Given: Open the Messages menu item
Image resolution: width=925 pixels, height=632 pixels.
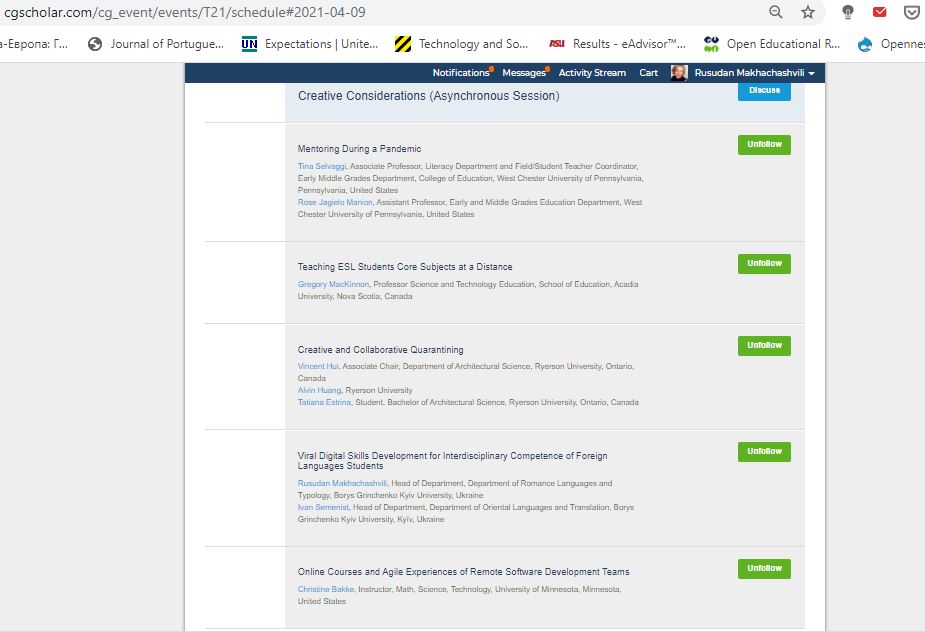Looking at the screenshot, I should point(524,73).
